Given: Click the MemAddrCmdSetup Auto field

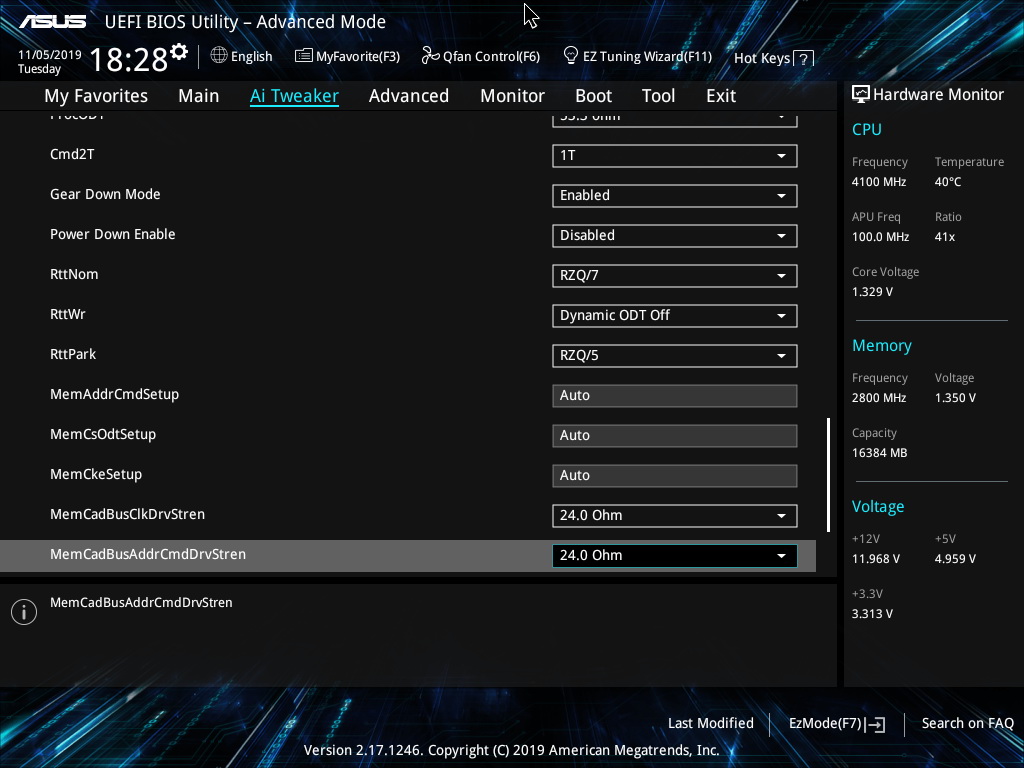Looking at the screenshot, I should (x=675, y=395).
